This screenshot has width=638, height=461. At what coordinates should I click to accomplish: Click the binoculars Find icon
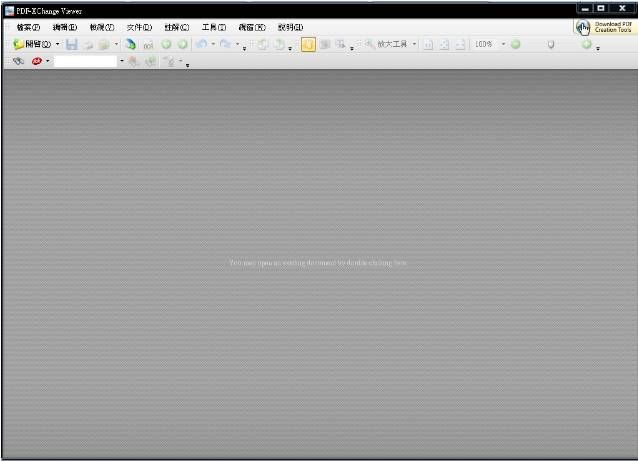coord(18,61)
